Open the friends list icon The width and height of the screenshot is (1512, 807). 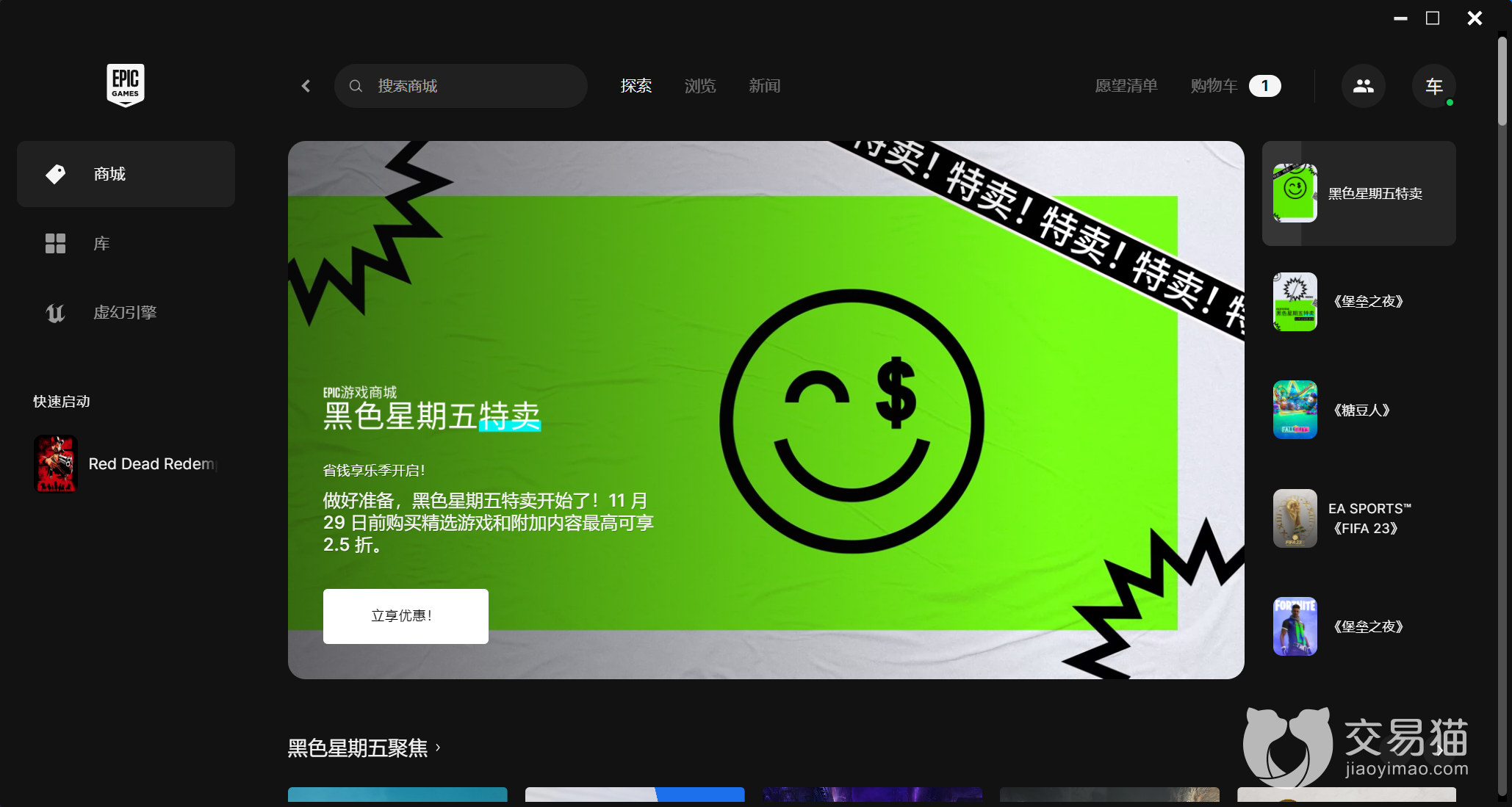(x=1363, y=86)
